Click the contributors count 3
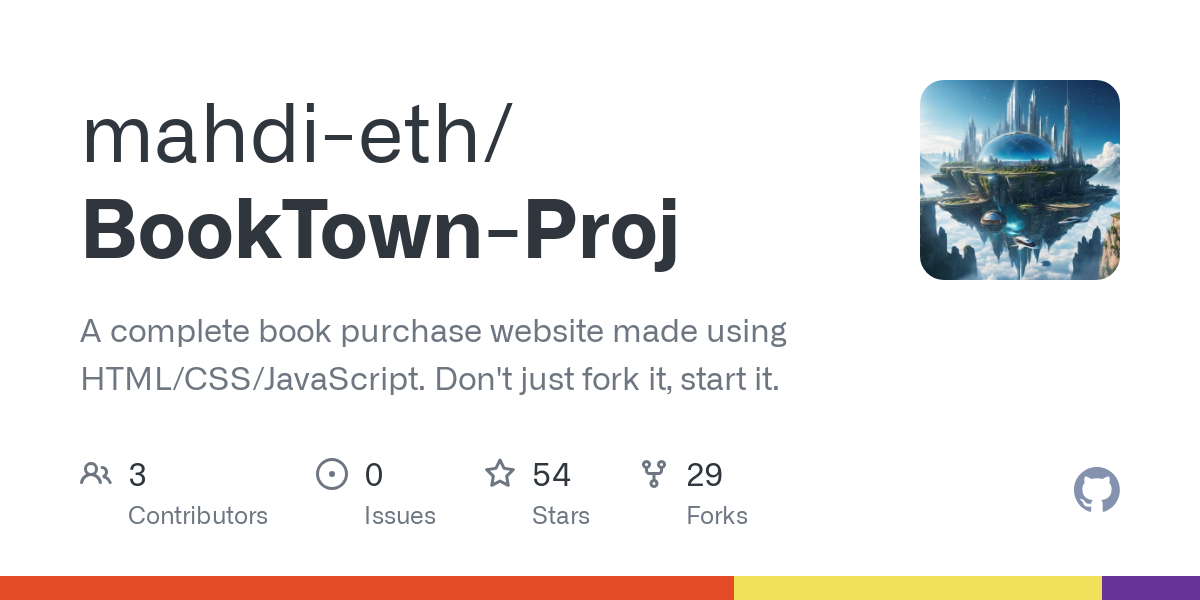 (x=138, y=474)
